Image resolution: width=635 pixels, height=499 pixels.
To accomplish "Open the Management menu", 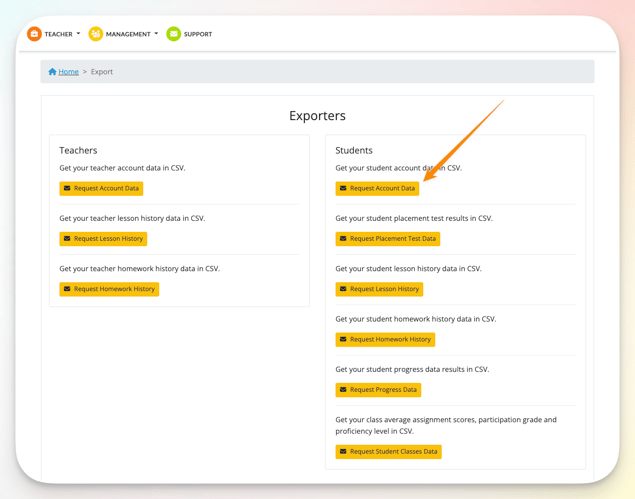I will point(124,34).
